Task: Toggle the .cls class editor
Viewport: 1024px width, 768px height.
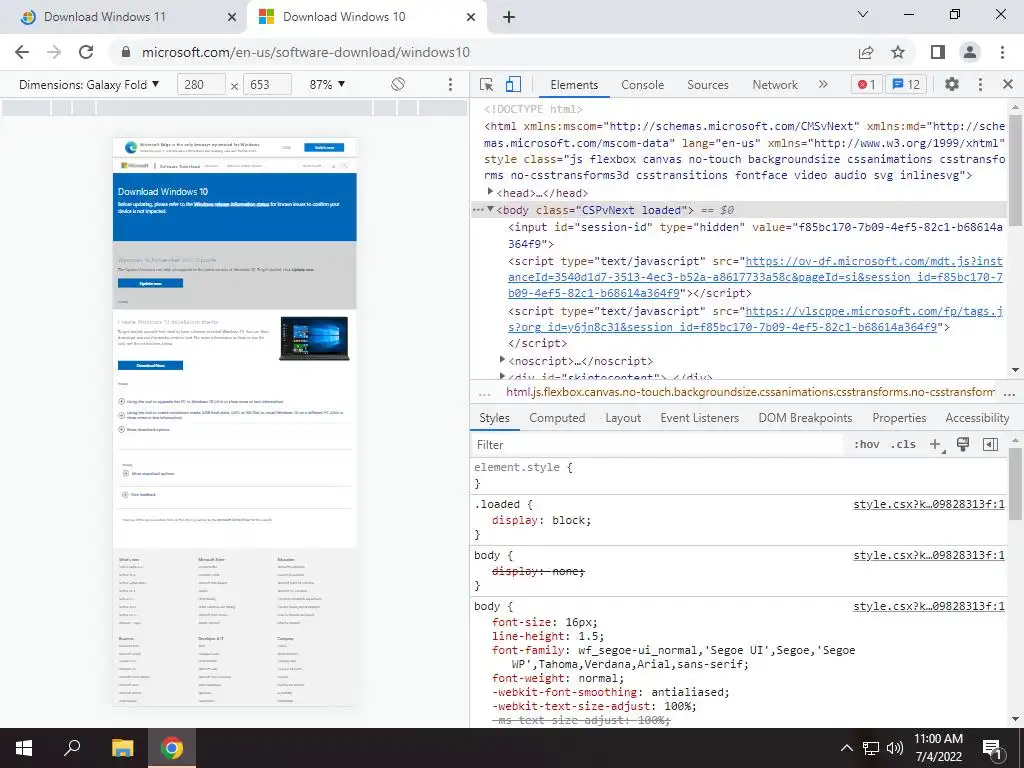Action: click(x=903, y=444)
